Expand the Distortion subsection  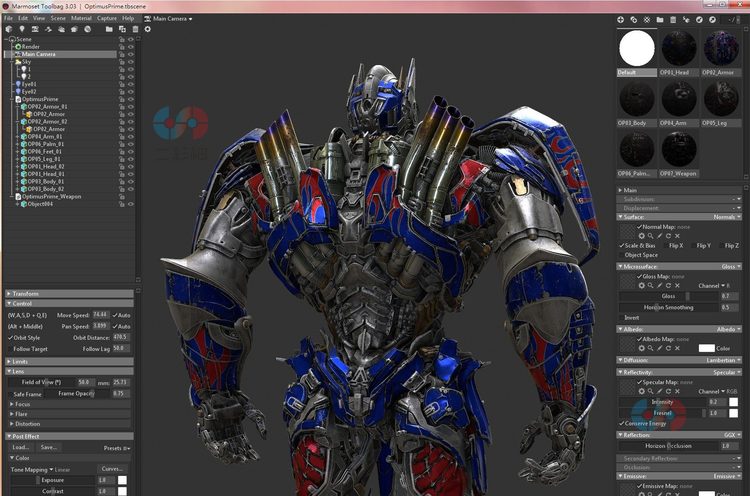pos(70,424)
